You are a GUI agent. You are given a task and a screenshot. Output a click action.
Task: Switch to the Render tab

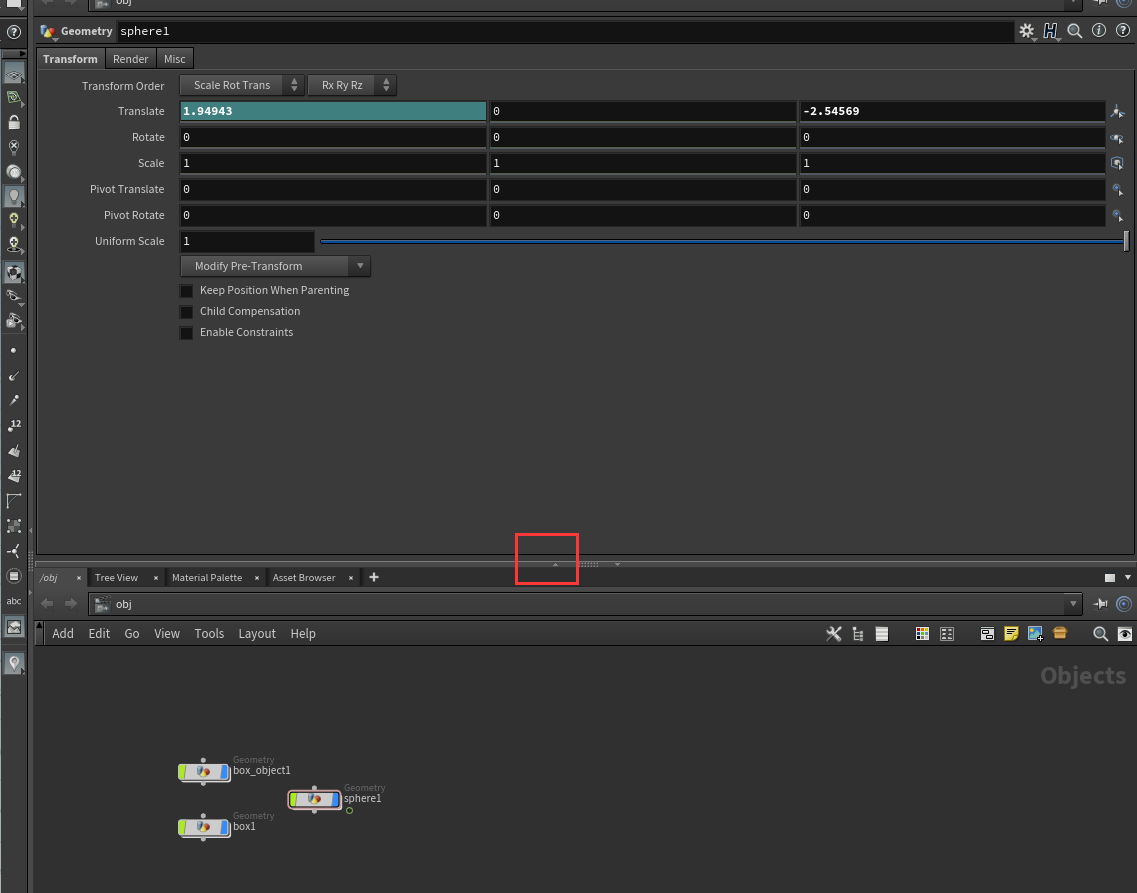pos(131,59)
